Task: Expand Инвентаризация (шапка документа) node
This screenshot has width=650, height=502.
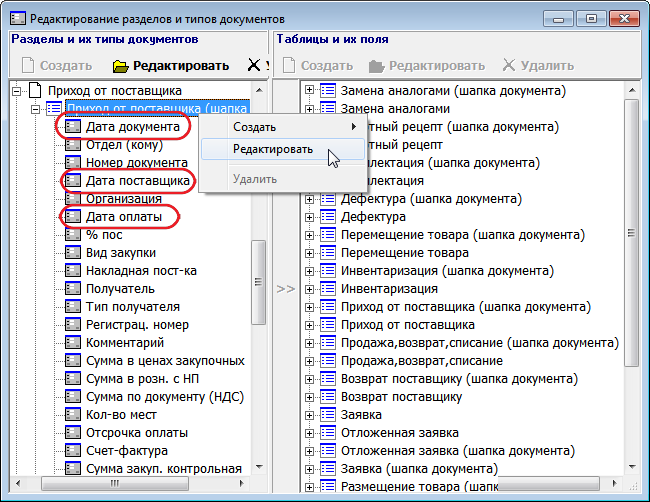Action: tap(309, 271)
